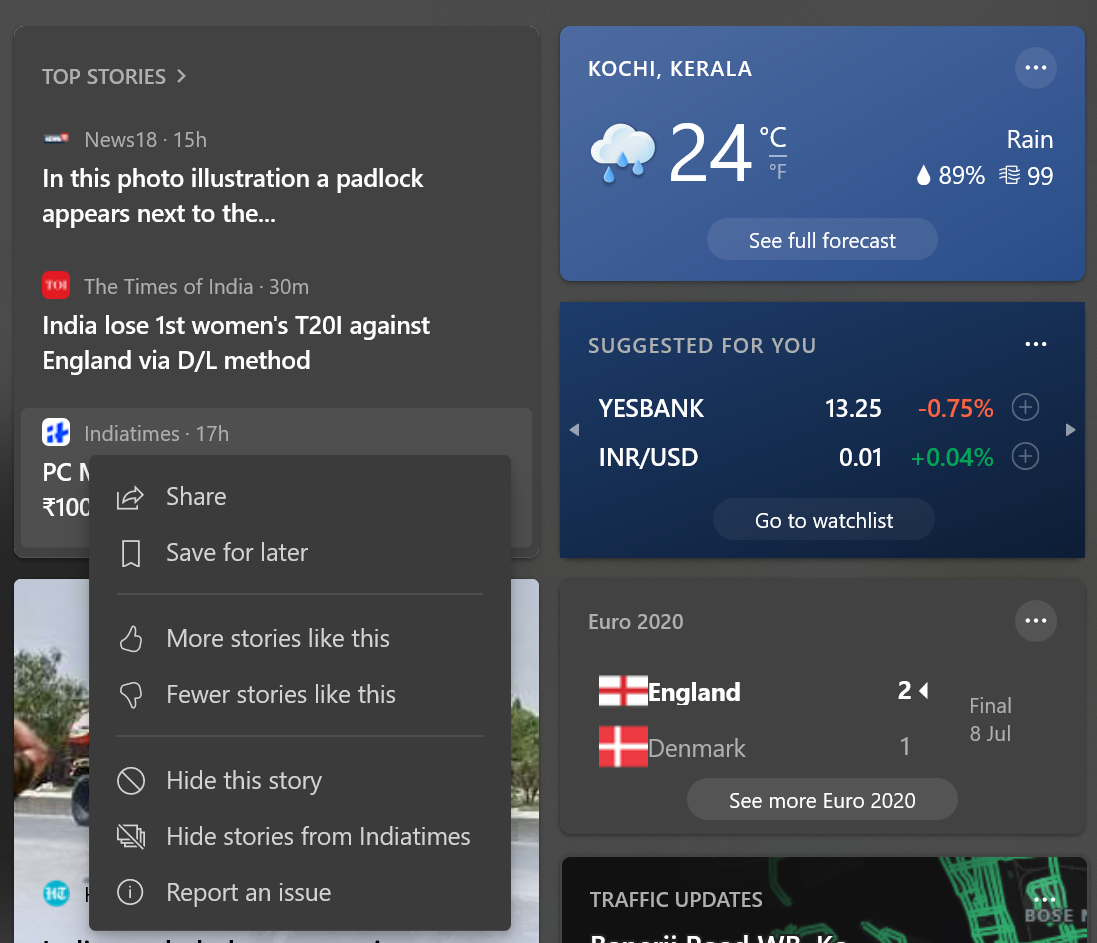This screenshot has width=1097, height=943.
Task: Switch temperature unit to Fahrenheit
Action: [777, 171]
